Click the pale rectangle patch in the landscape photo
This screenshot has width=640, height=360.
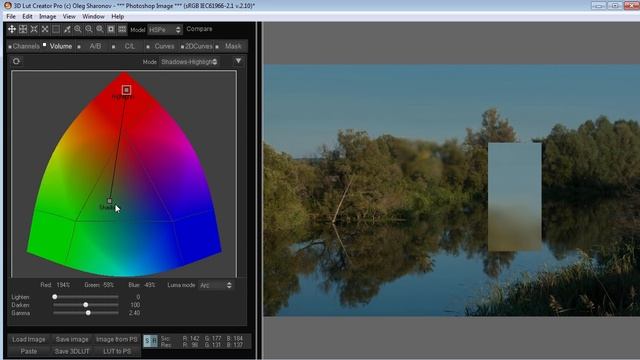coord(515,196)
